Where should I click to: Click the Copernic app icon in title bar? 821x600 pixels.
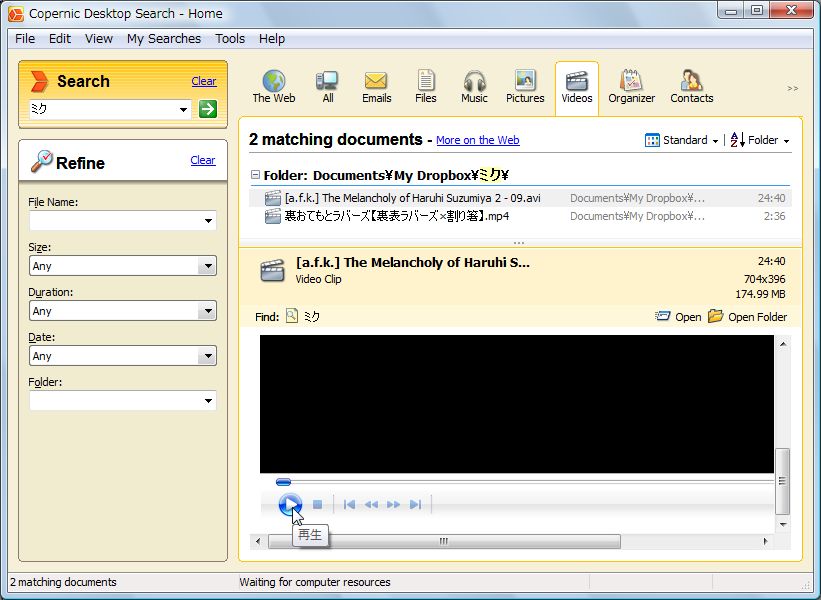click(16, 14)
